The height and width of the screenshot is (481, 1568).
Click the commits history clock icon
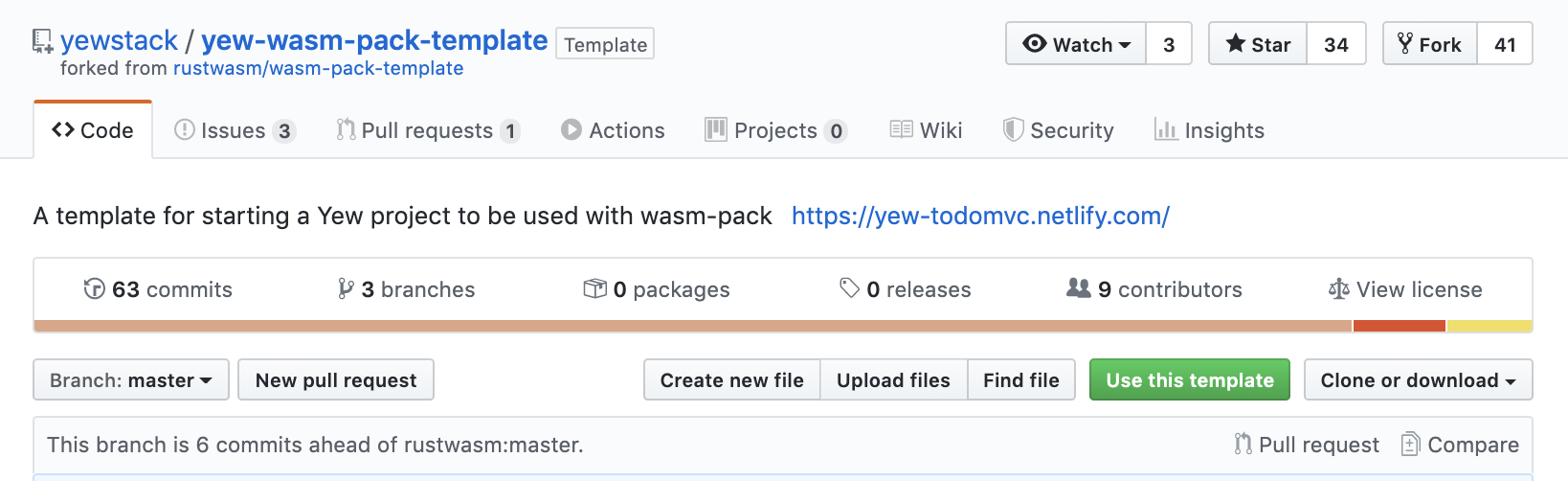(94, 288)
